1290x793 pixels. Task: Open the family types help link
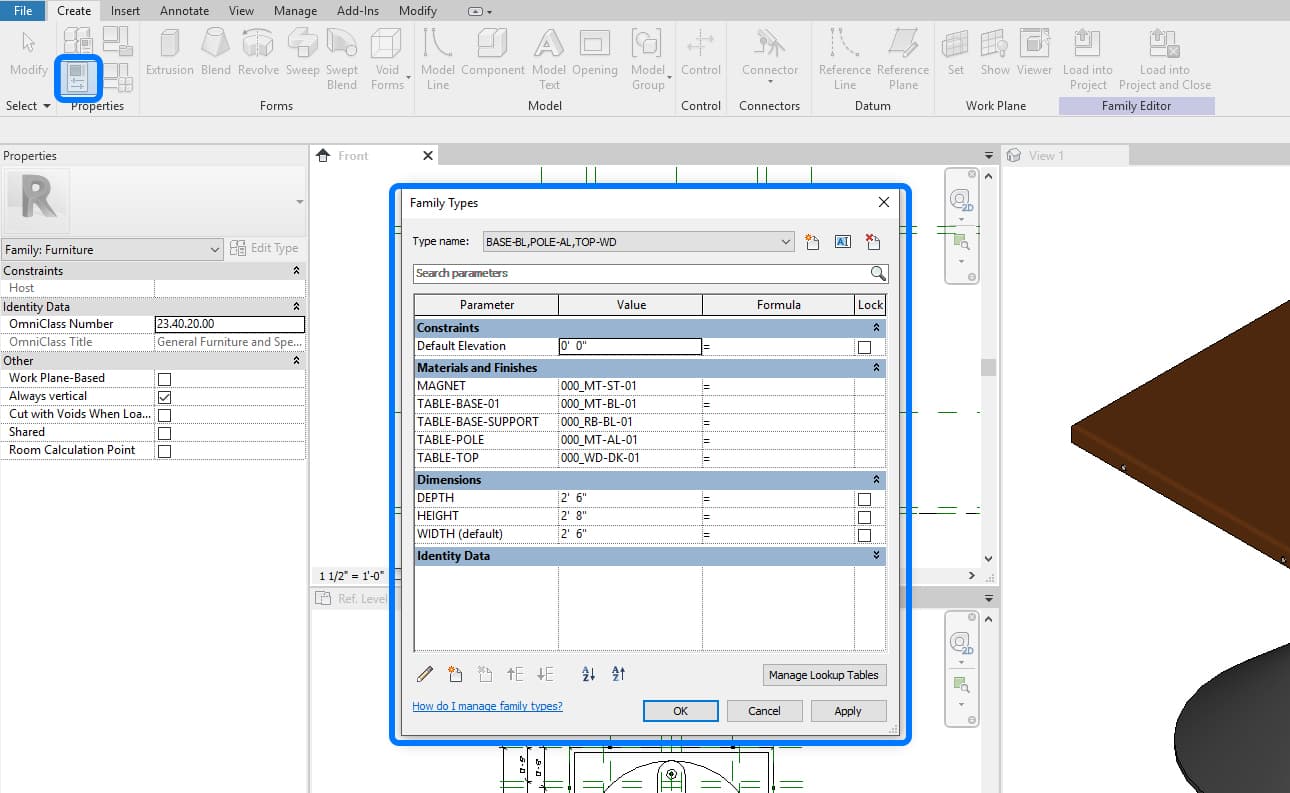487,705
